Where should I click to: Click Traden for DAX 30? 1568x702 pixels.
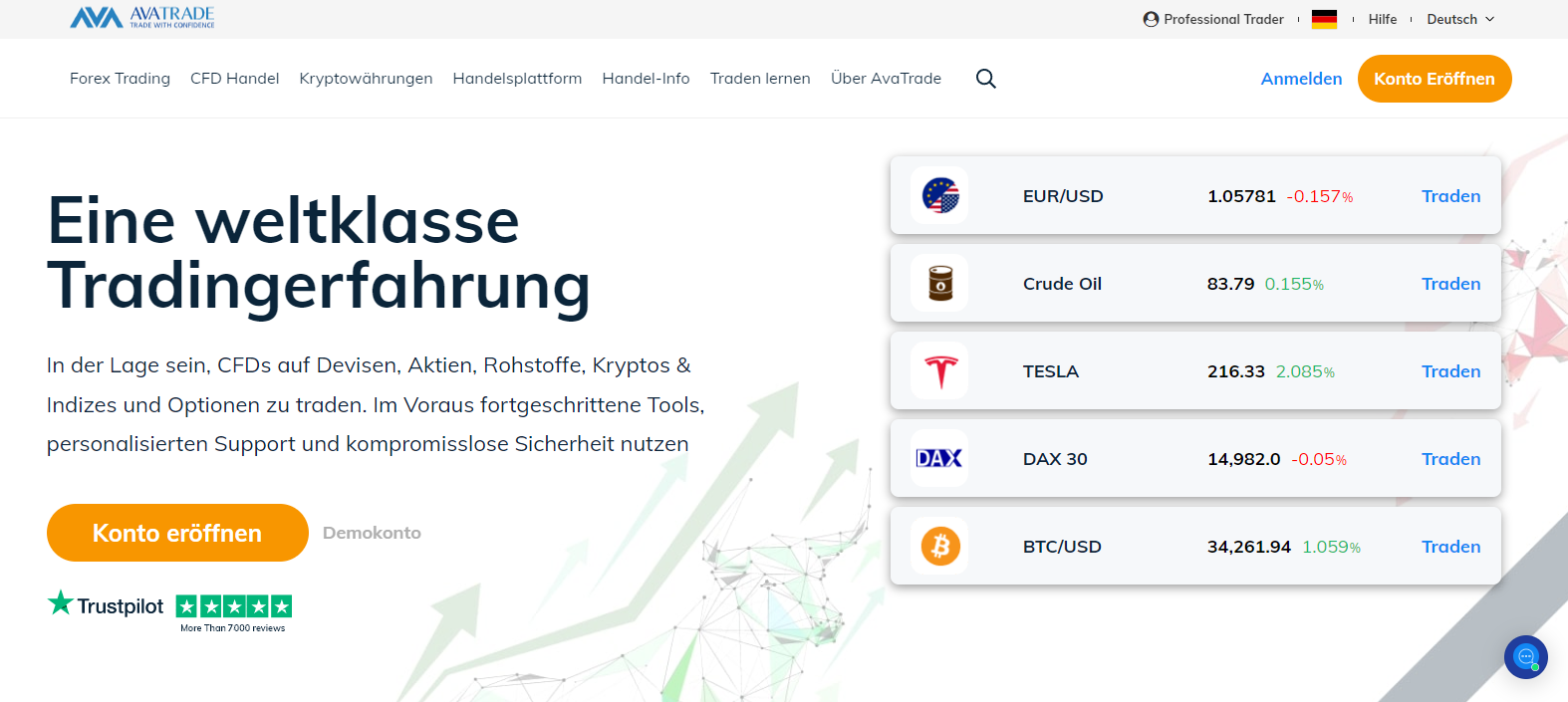[1450, 459]
